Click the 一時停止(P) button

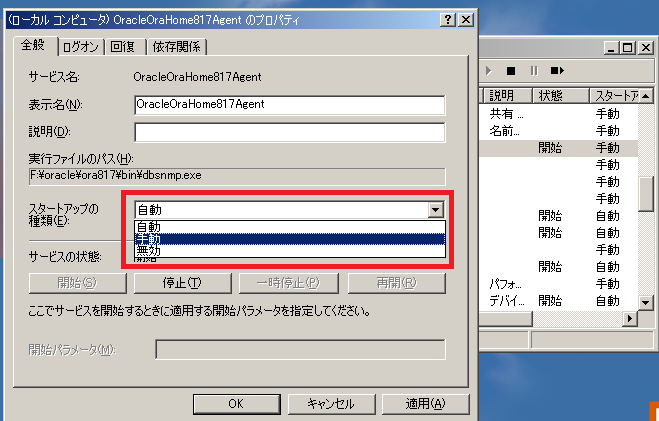288,283
